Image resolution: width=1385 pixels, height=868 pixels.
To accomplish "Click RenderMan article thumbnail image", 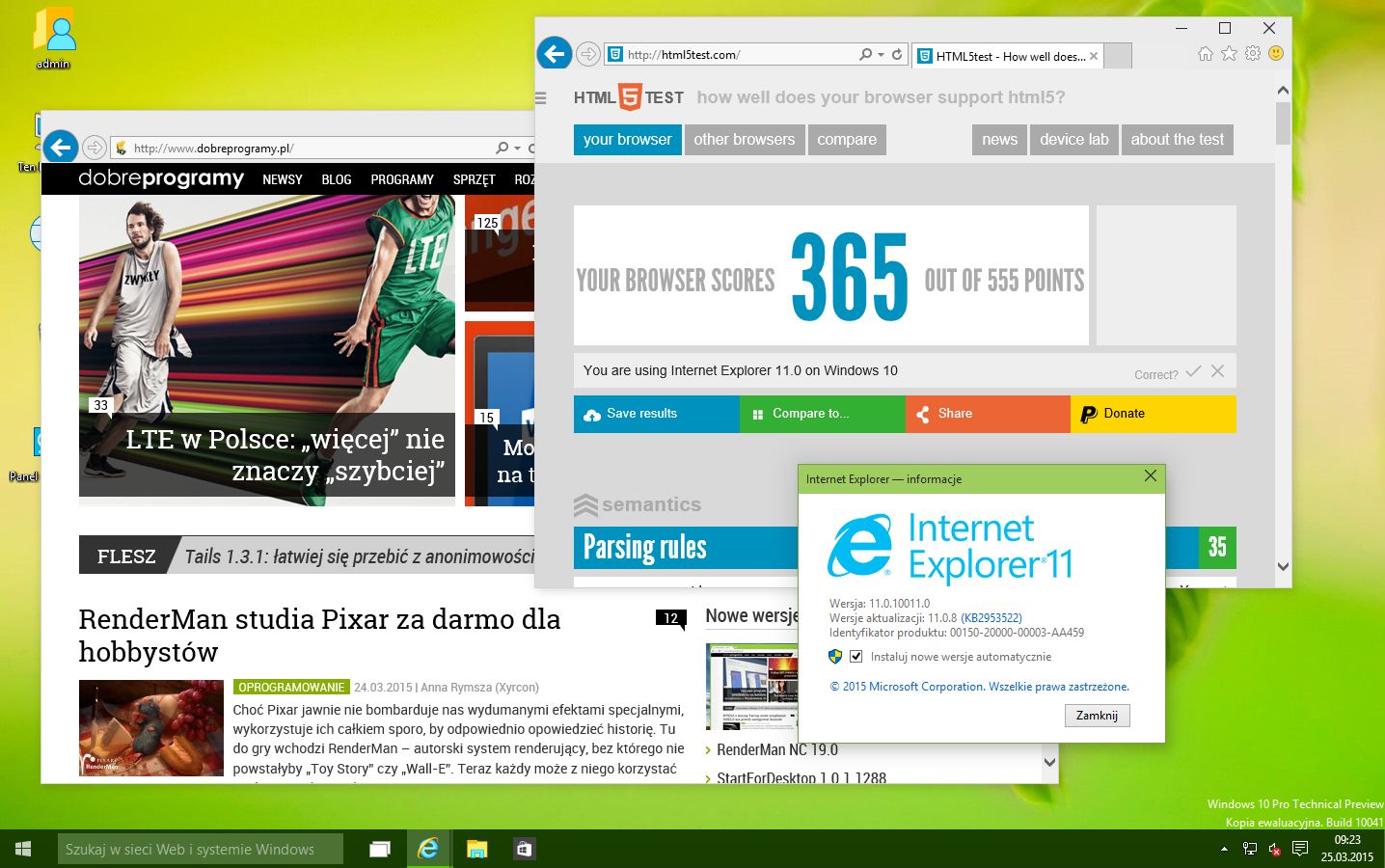I will tap(151, 728).
